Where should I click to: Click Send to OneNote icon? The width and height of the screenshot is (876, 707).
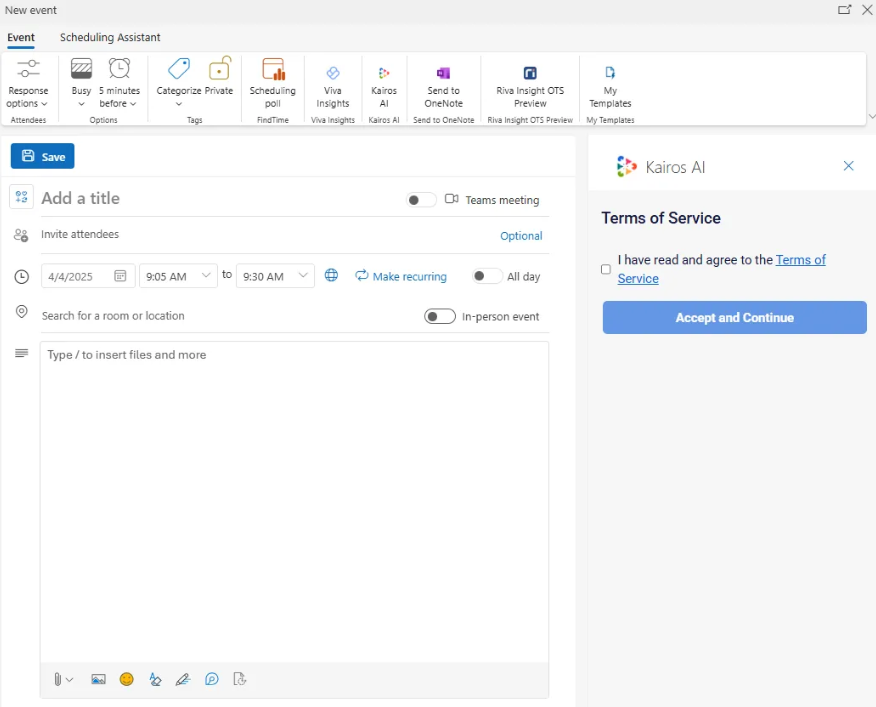[x=443, y=83]
